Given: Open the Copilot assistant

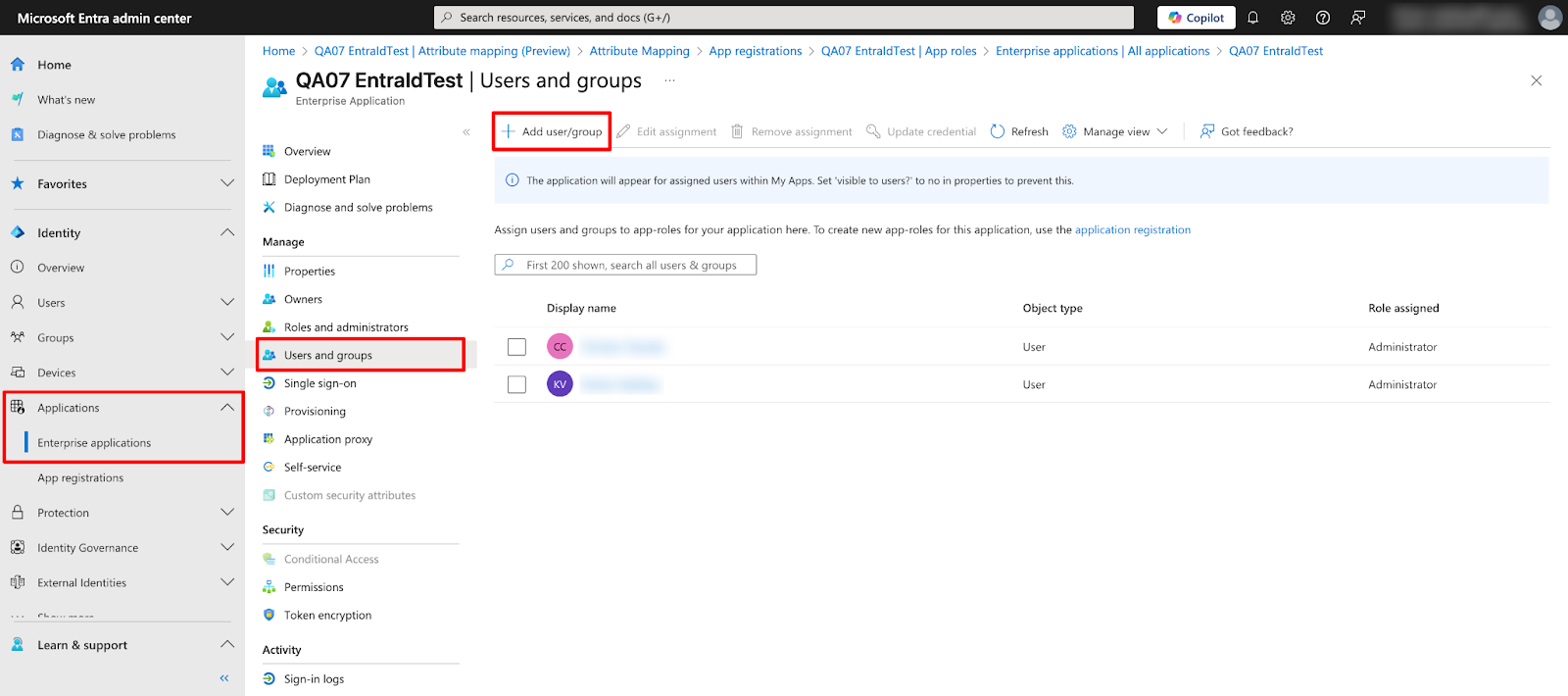Looking at the screenshot, I should (x=1196, y=18).
